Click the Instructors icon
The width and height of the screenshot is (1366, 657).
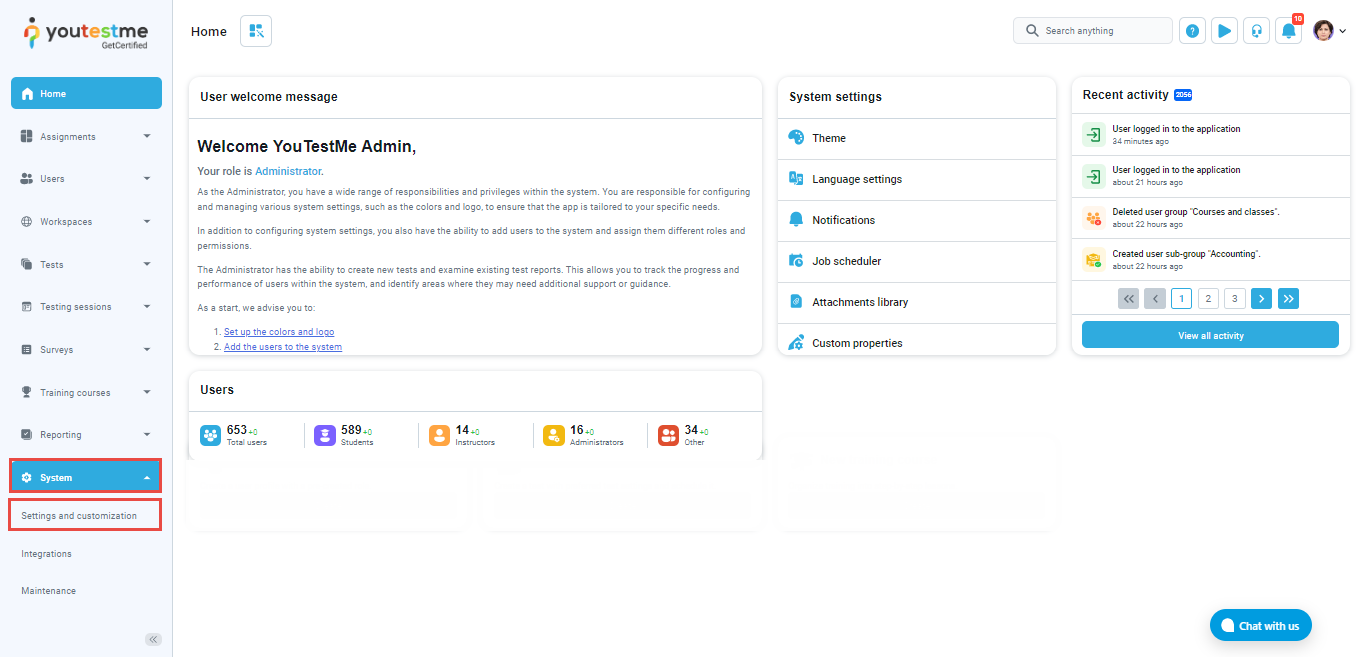click(439, 435)
